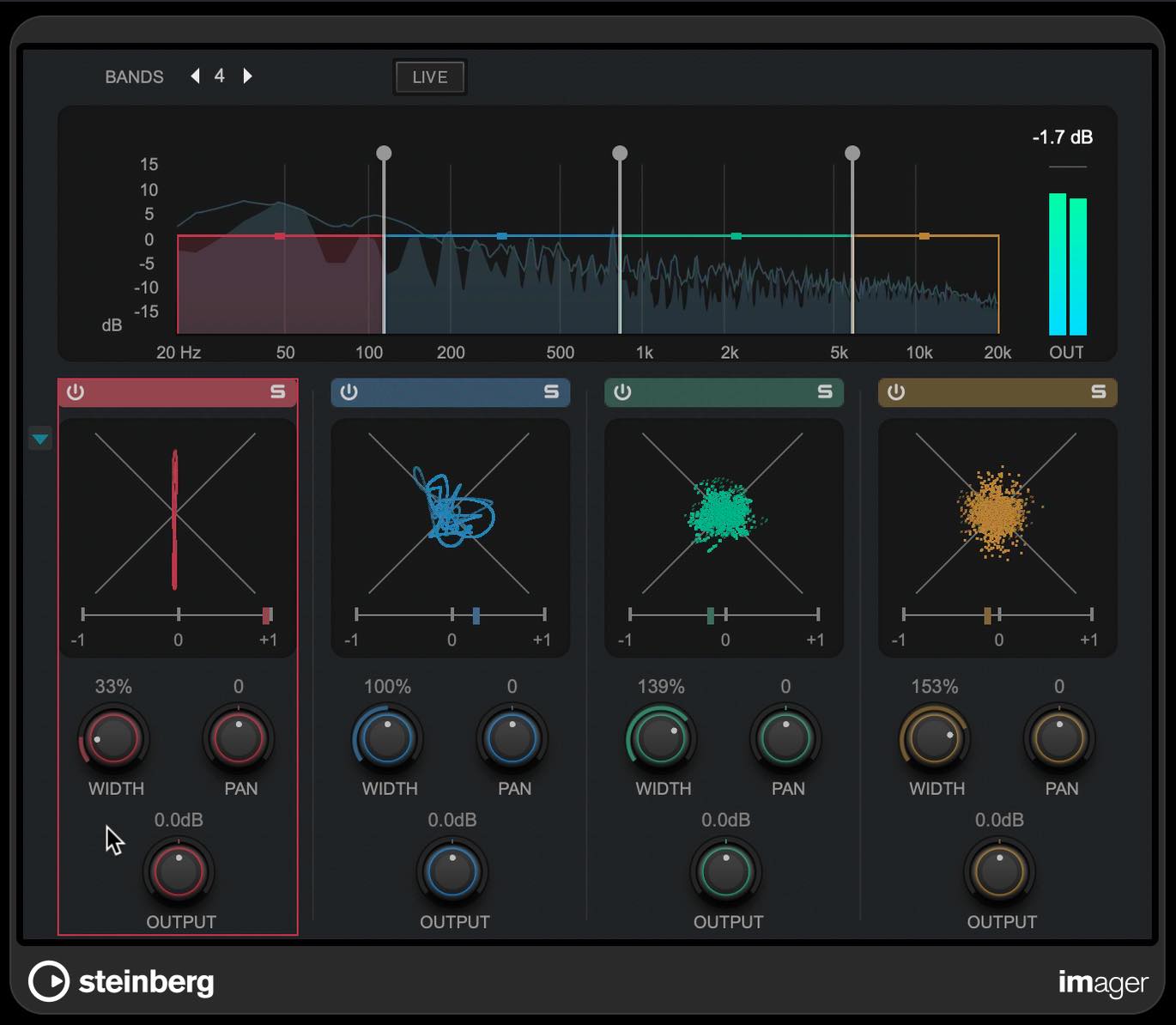Bypass the green band power icon
This screenshot has height=1025, width=1176.
(x=622, y=392)
